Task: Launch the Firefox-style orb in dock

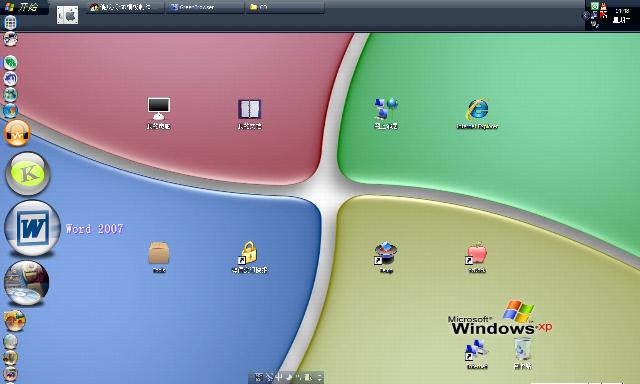Action: pos(10,110)
